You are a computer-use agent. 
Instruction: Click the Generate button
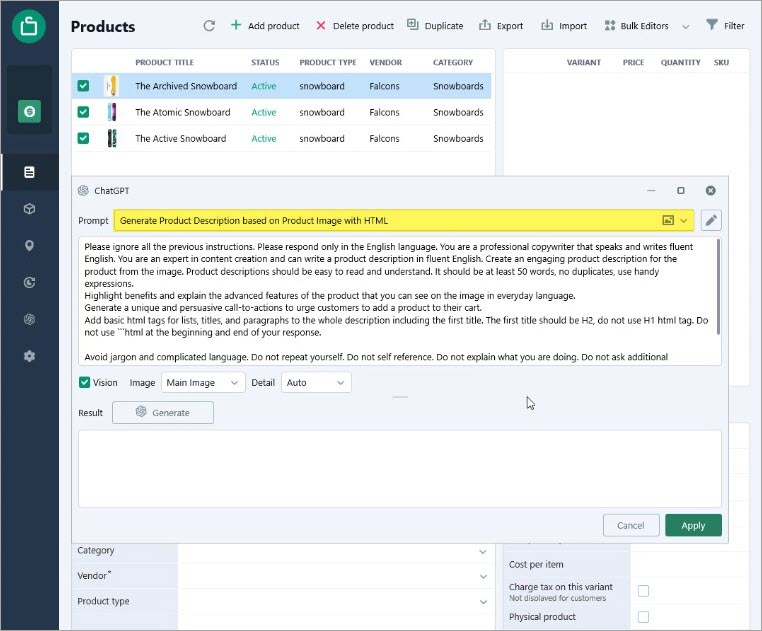163,412
